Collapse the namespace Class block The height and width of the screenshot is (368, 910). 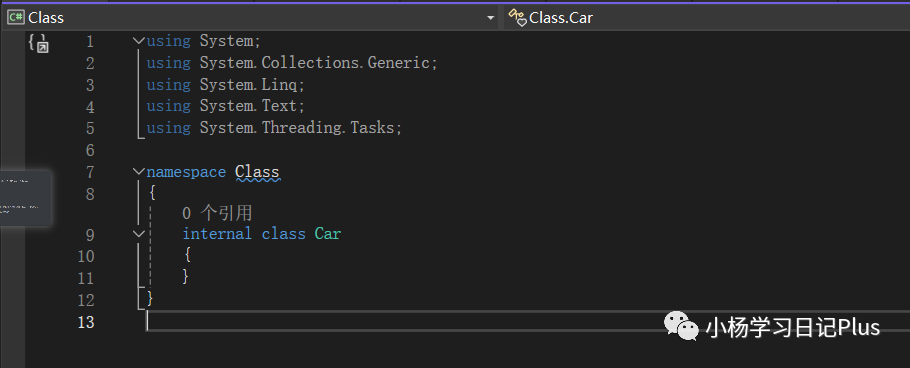pos(138,171)
